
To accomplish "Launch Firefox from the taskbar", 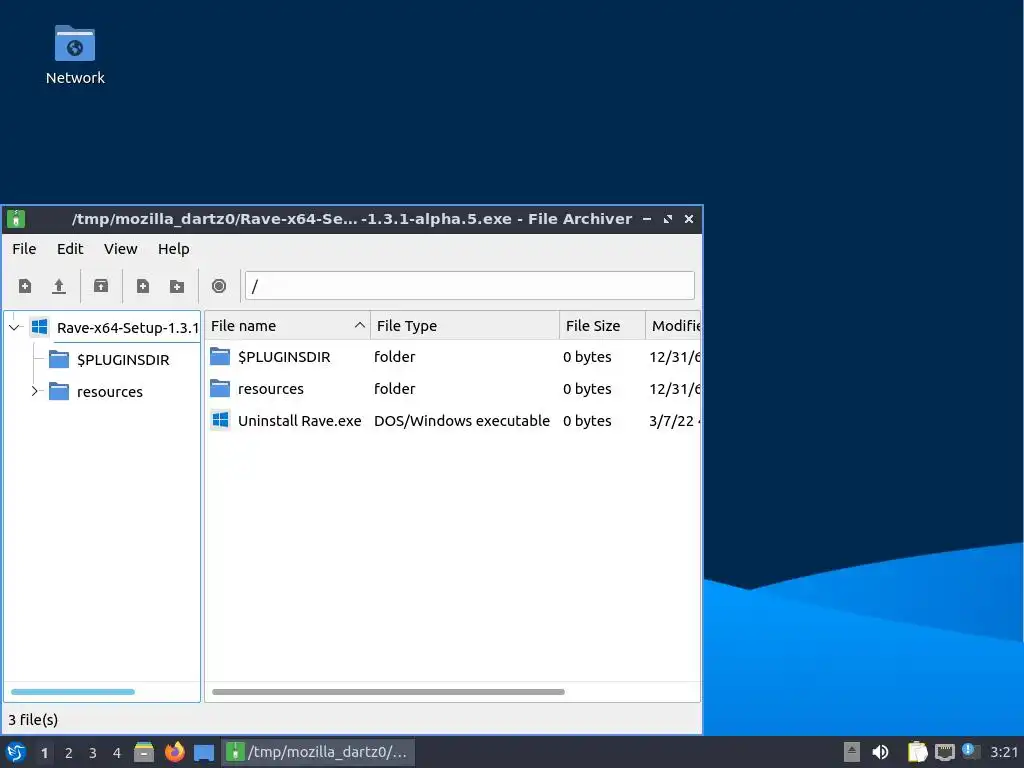I will click(174, 752).
